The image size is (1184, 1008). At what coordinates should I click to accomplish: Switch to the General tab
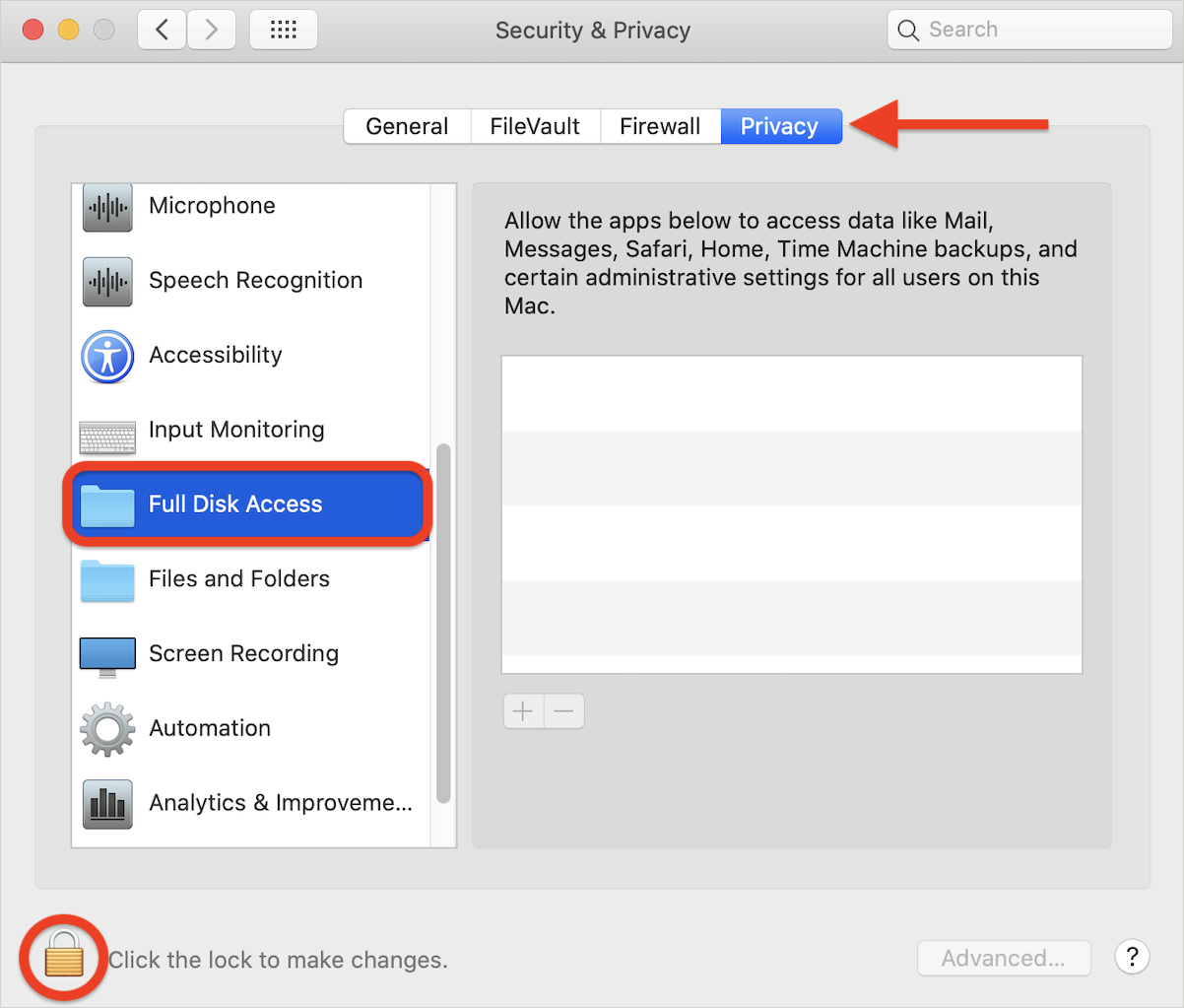[407, 126]
